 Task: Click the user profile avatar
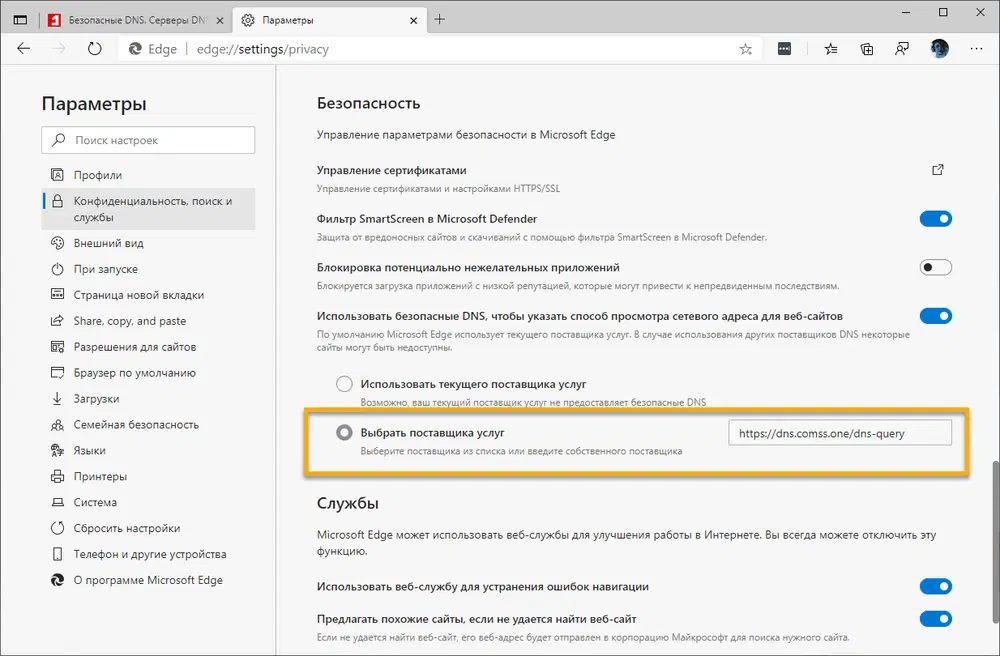pyautogui.click(x=939, y=48)
